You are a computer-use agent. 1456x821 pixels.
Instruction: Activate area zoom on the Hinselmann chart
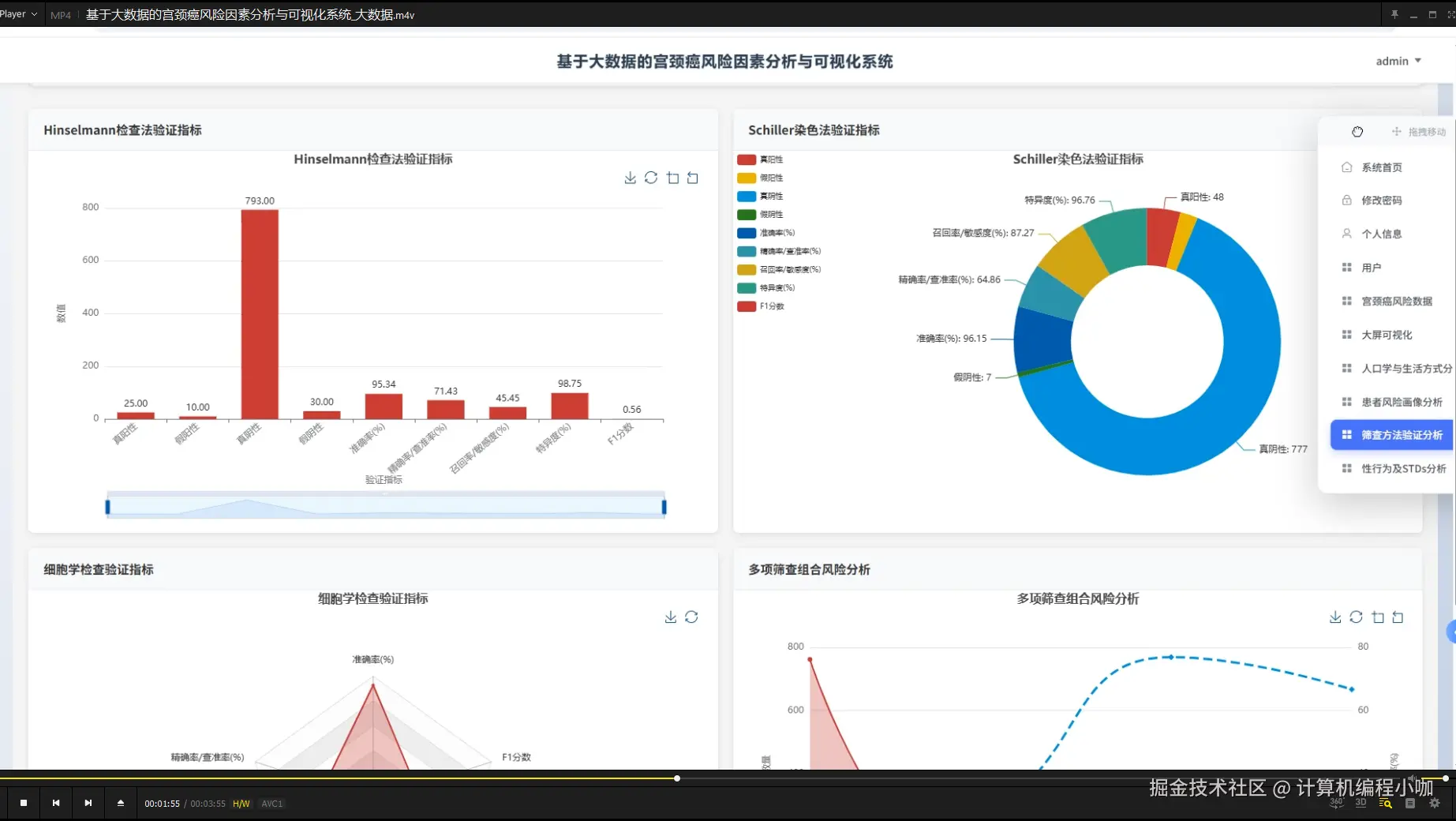click(672, 178)
